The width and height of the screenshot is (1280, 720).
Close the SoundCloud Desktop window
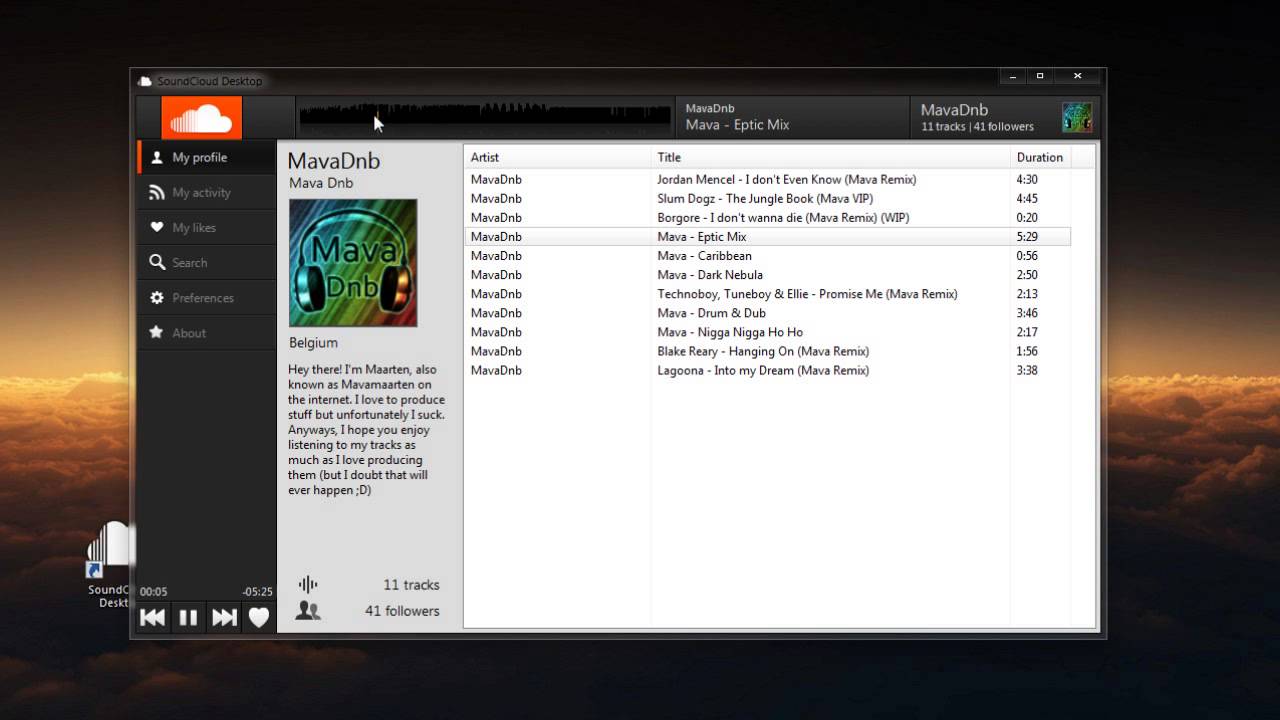coord(1077,76)
